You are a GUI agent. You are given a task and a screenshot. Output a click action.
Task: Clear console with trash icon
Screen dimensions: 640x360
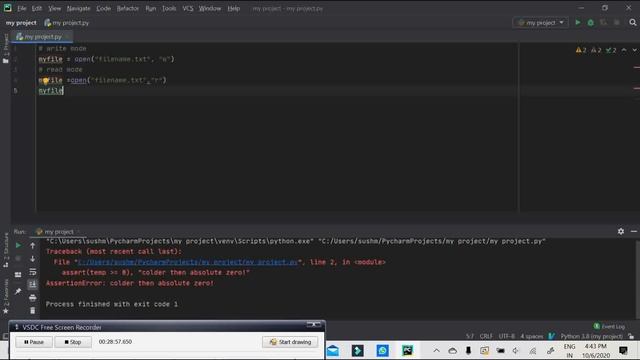pyautogui.click(x=33, y=311)
